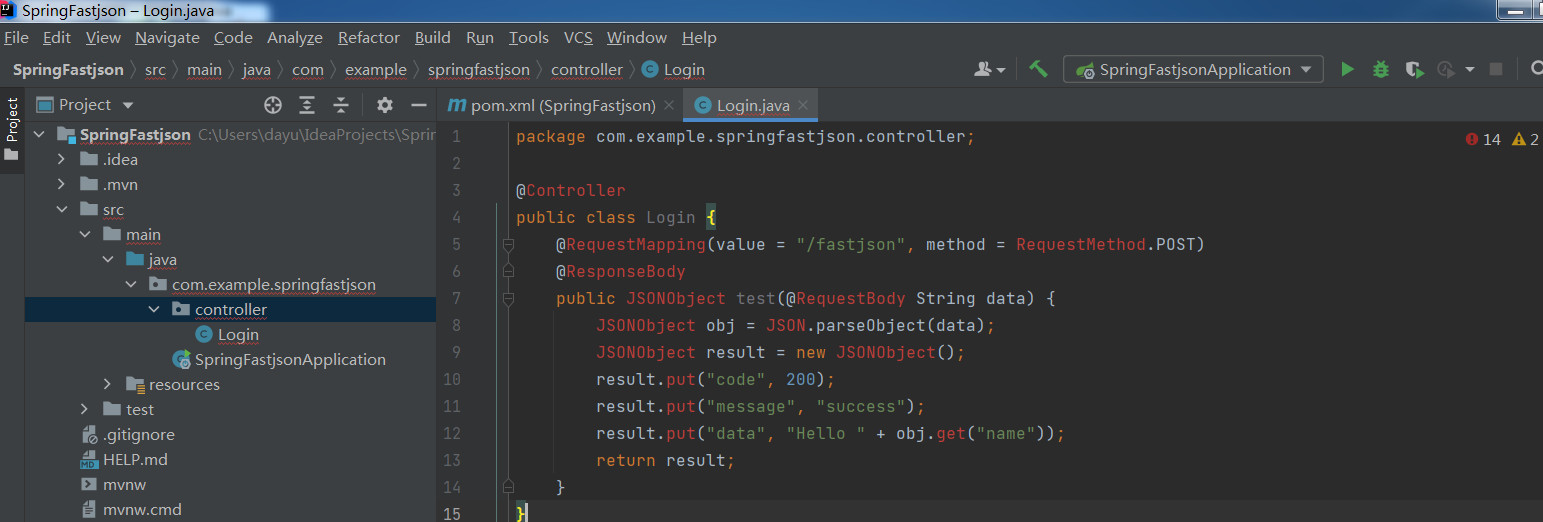Expand the .mvn folder

[61, 185]
